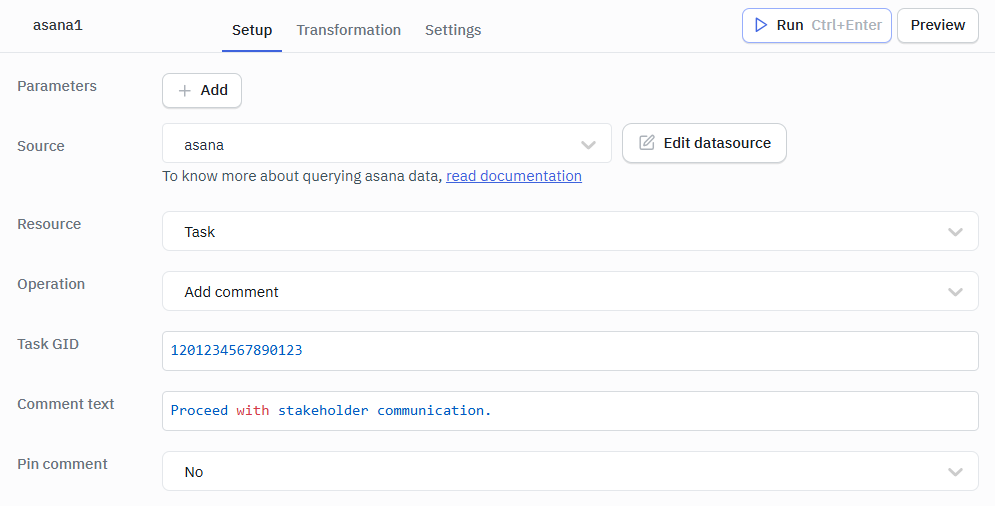
Task: Switch to the Setup tab
Action: tap(252, 30)
